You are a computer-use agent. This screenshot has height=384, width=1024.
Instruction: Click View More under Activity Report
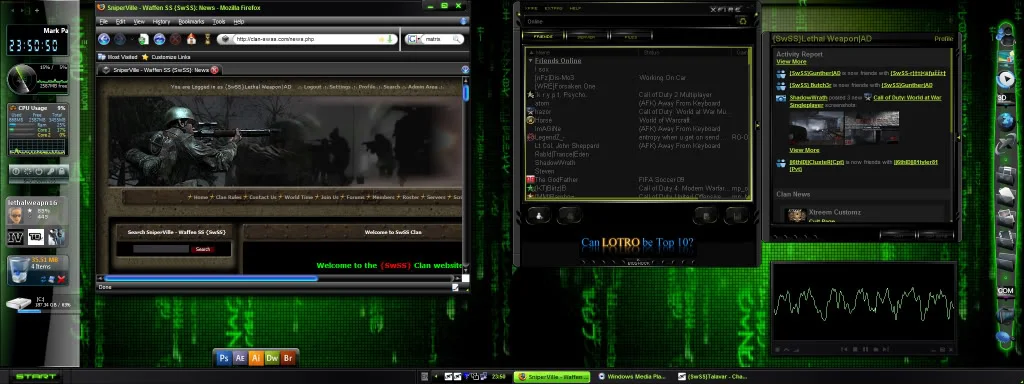coord(791,61)
